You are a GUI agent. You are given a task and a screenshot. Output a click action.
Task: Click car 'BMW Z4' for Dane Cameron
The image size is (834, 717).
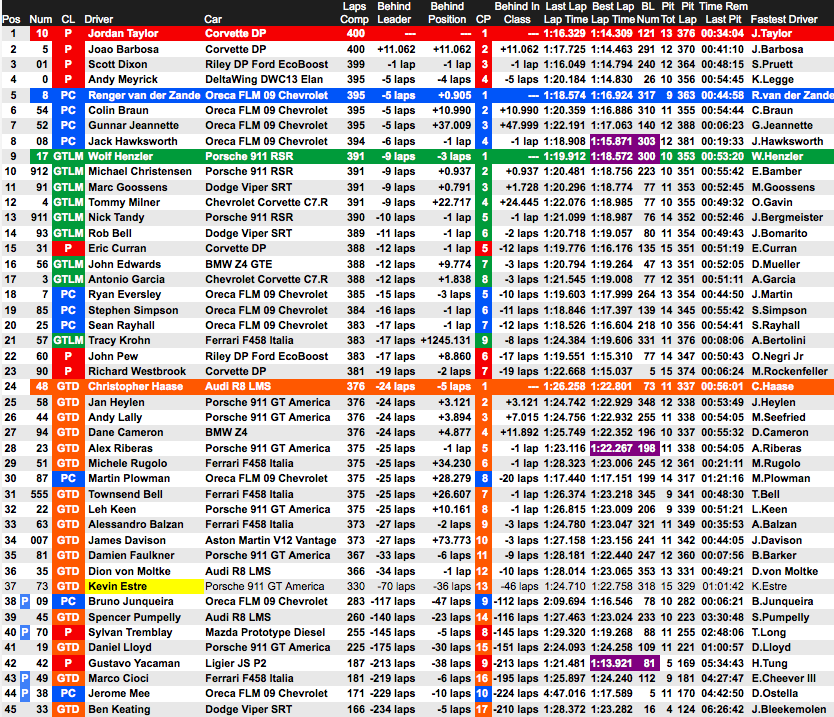pyautogui.click(x=226, y=432)
